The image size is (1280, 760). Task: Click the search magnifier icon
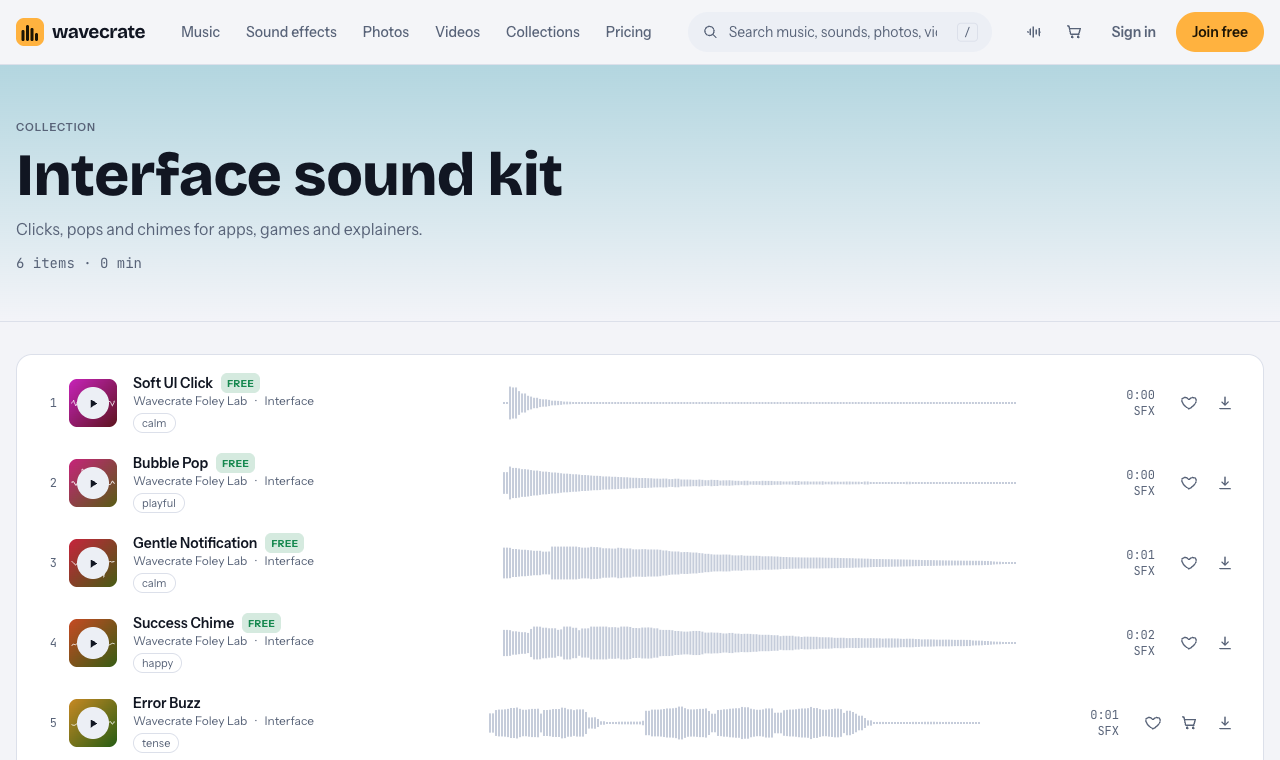(x=711, y=32)
